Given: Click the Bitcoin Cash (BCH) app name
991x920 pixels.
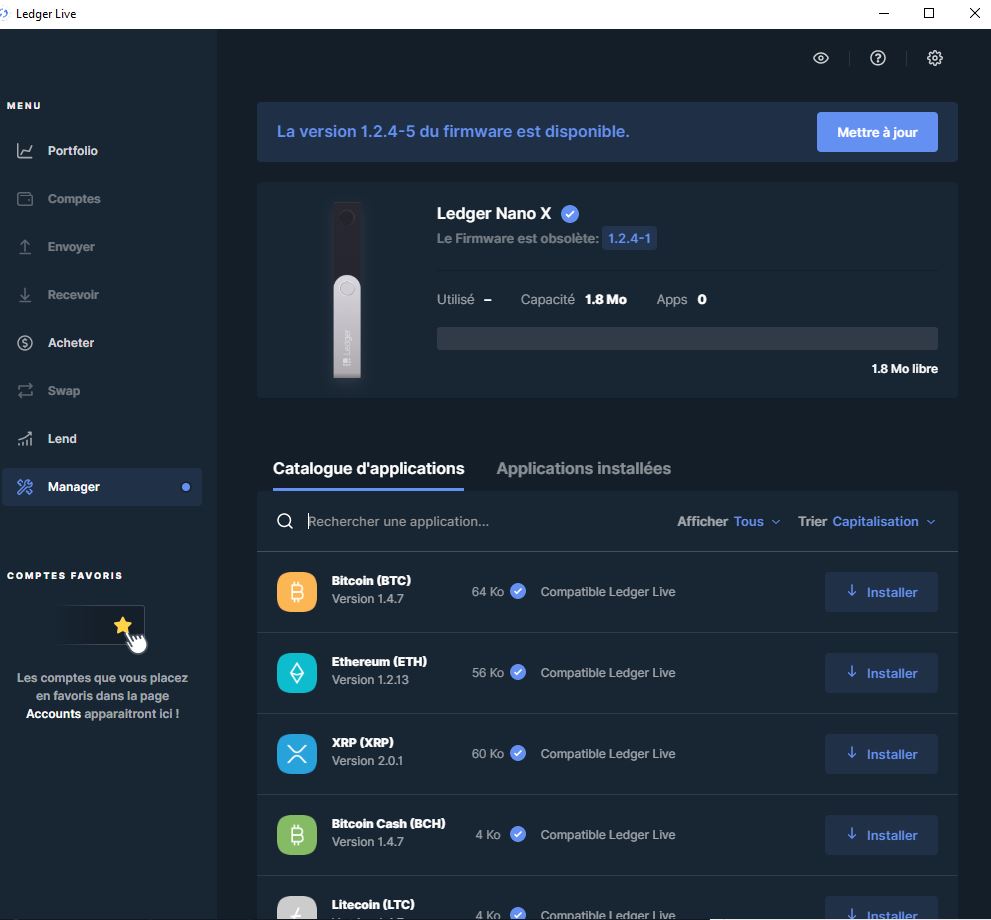Looking at the screenshot, I should (x=388, y=823).
